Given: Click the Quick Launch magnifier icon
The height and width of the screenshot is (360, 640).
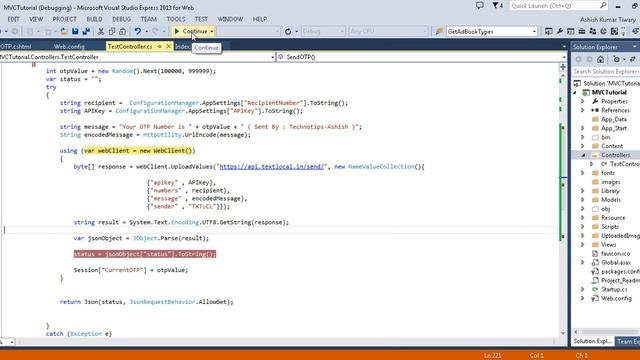Looking at the screenshot, I should (x=603, y=6).
